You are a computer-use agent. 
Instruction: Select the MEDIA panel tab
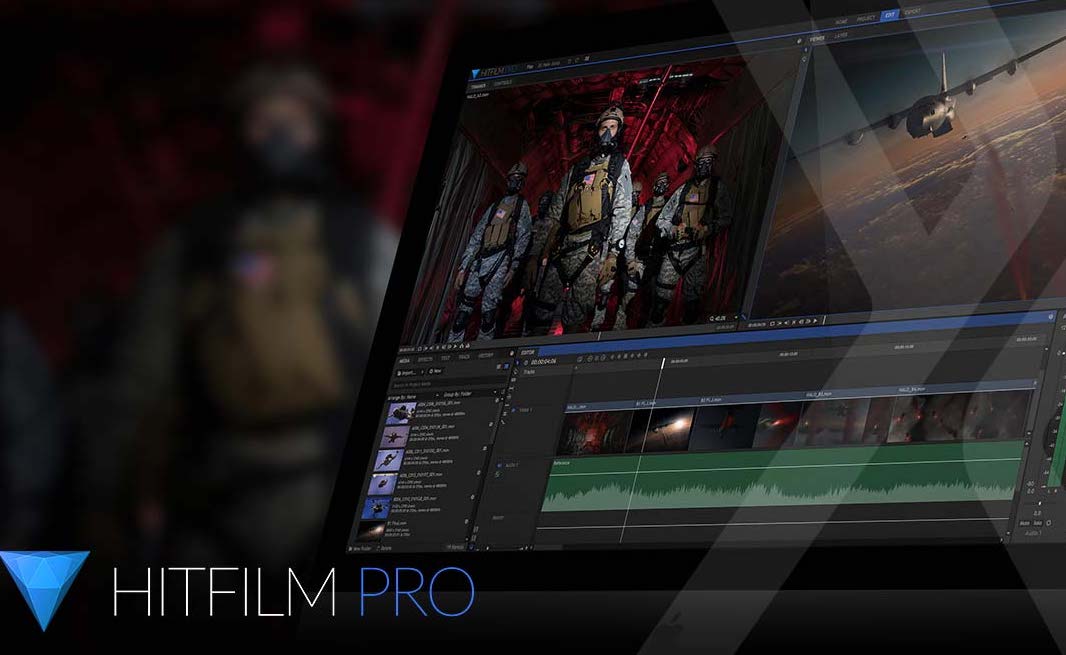click(405, 360)
